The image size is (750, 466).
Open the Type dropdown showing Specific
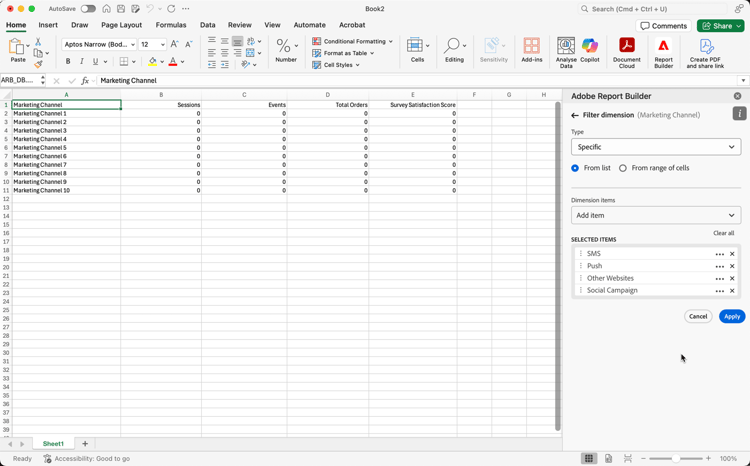point(656,147)
